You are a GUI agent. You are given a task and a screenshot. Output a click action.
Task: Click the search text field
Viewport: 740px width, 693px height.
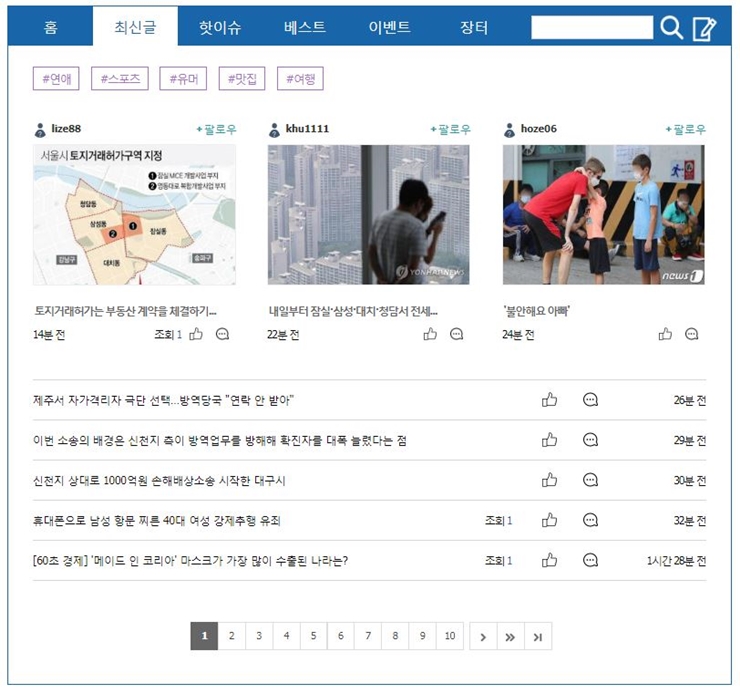point(591,28)
